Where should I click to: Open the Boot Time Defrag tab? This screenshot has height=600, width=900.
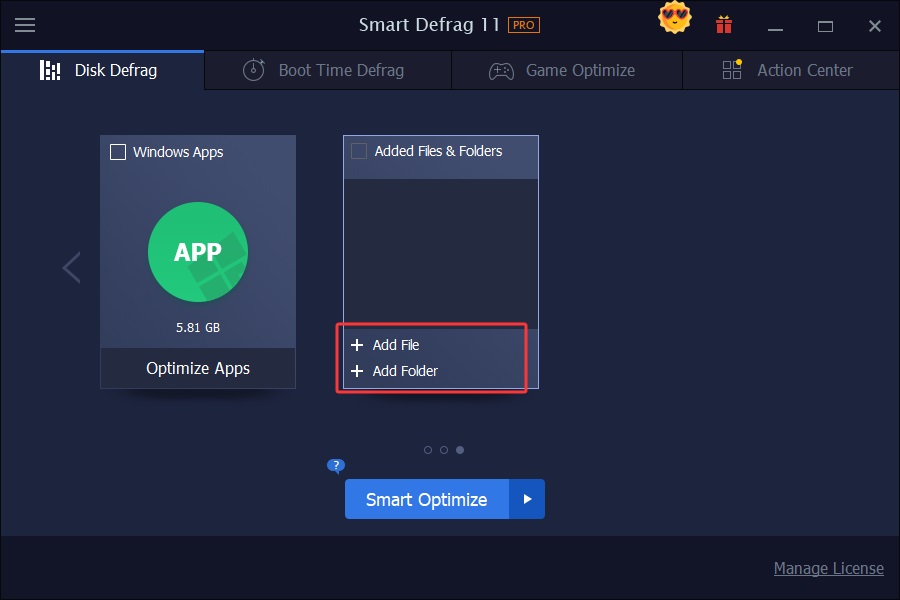(x=327, y=70)
